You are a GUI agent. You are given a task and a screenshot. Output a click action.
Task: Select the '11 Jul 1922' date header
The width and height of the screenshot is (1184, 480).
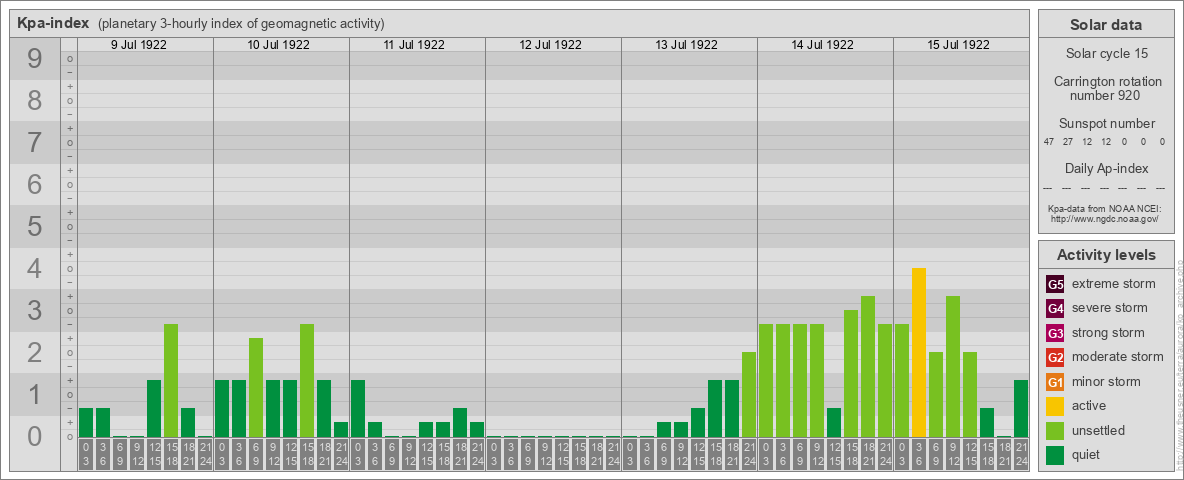click(x=414, y=45)
